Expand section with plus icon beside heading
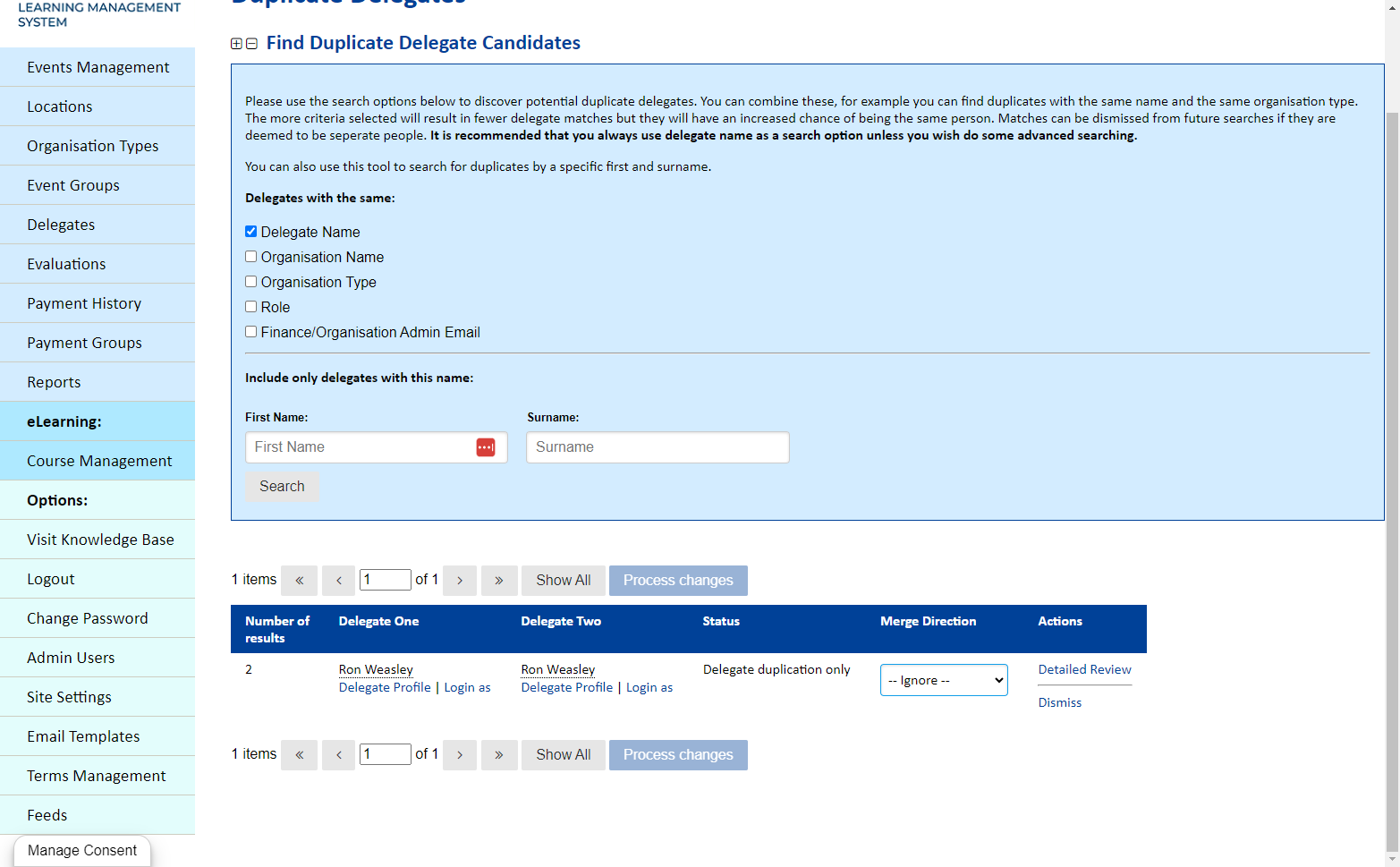The height and width of the screenshot is (867, 1400). pyautogui.click(x=236, y=44)
